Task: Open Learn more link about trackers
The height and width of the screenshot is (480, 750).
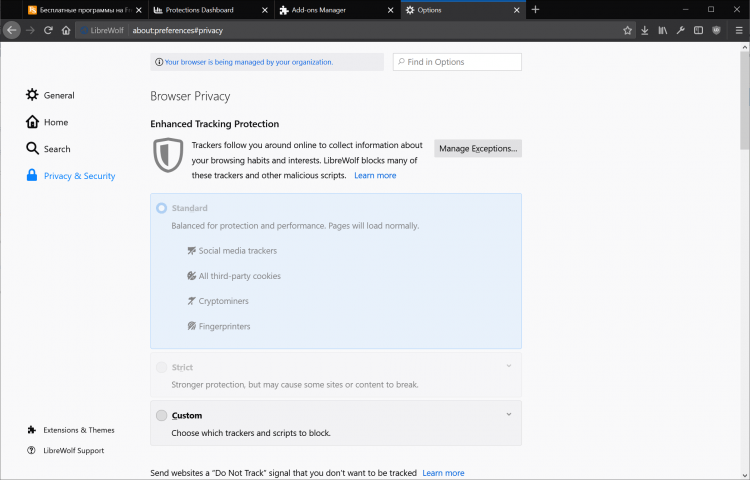Action: [375, 175]
